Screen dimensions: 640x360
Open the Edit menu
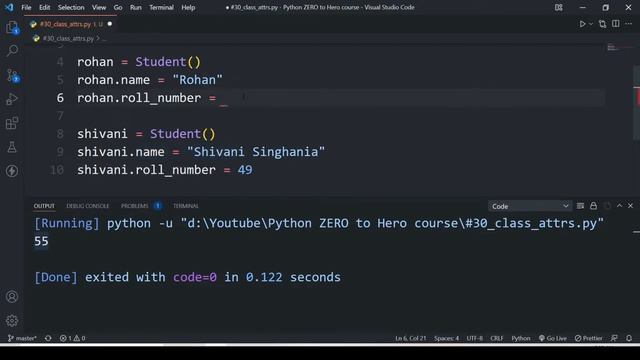tap(44, 7)
